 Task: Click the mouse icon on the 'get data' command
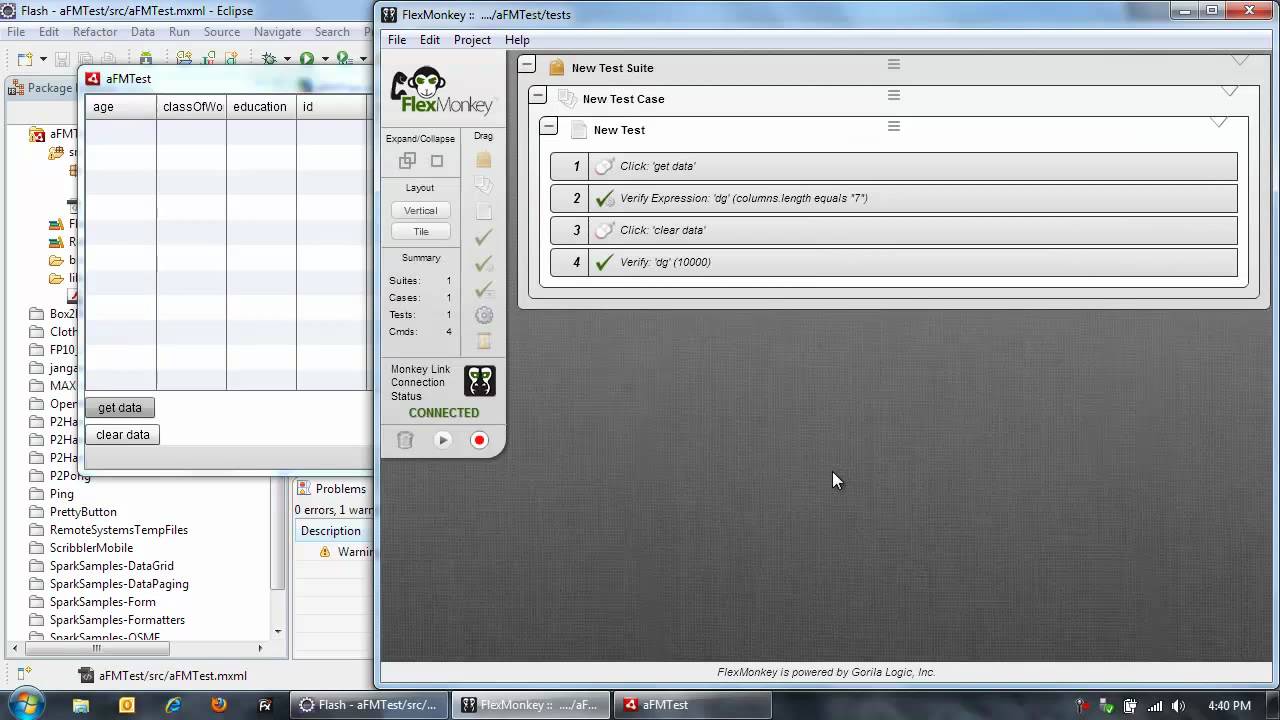click(604, 167)
